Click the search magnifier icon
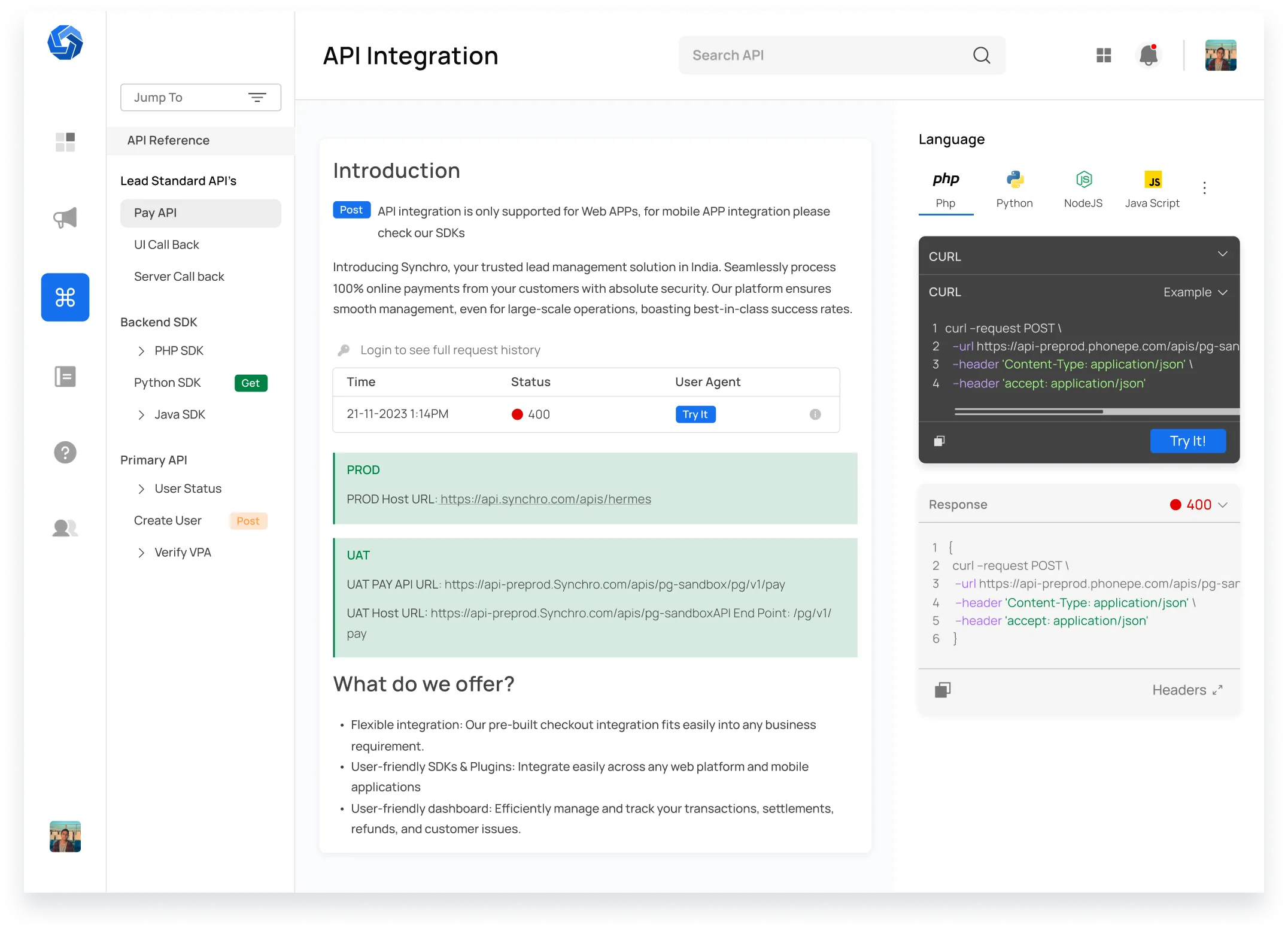Screen dimensions: 1288x931 click(x=982, y=55)
